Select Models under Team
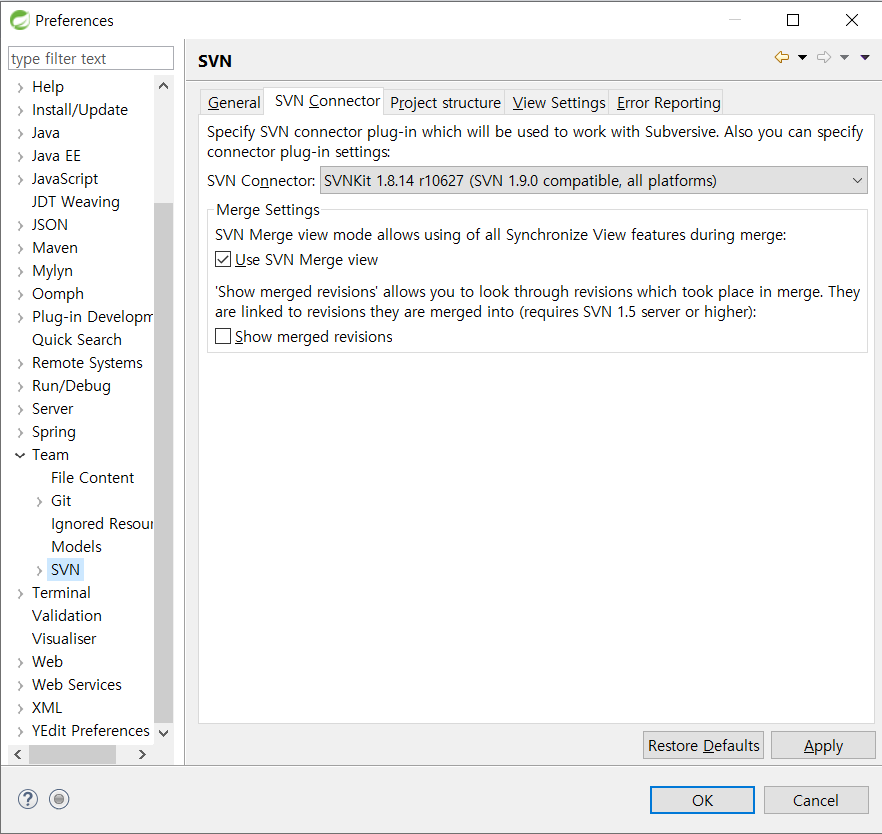Screen dimensions: 882x834 coord(76,547)
